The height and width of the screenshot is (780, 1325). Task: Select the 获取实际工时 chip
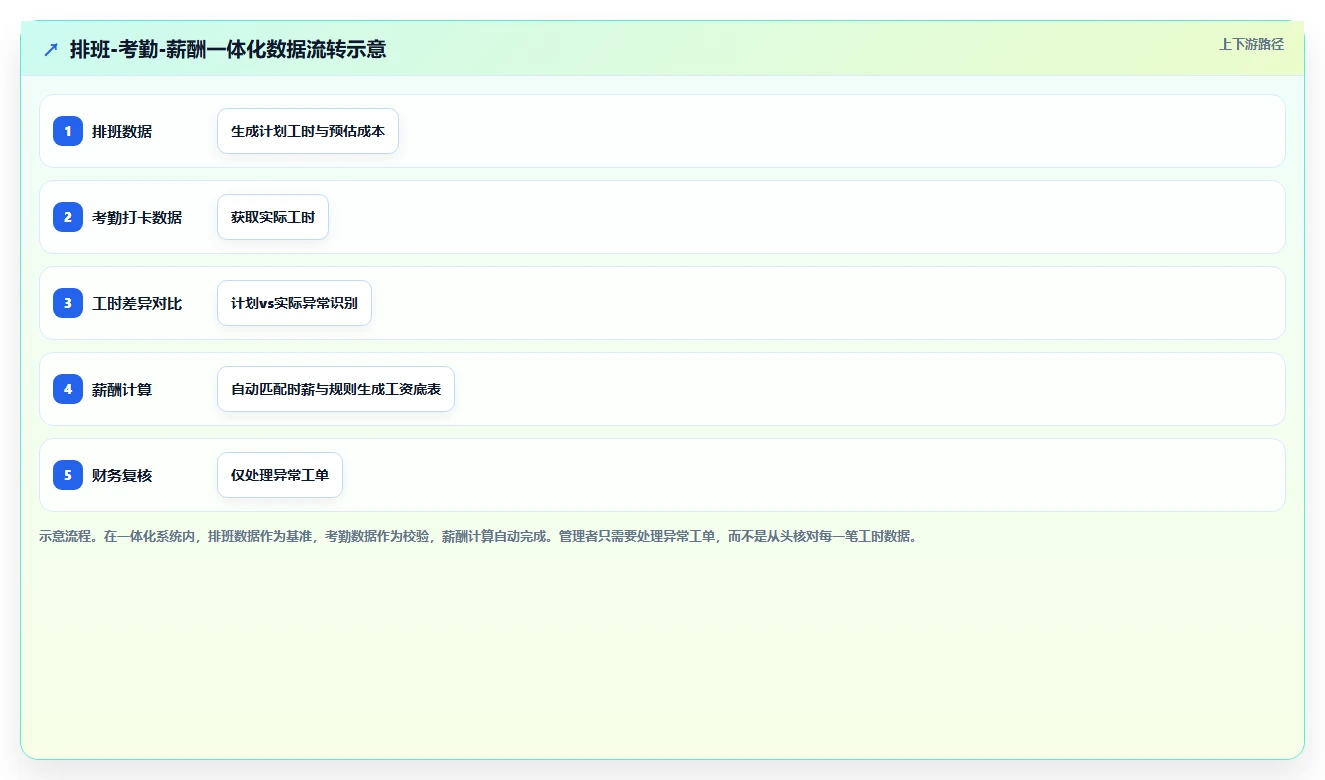(273, 217)
